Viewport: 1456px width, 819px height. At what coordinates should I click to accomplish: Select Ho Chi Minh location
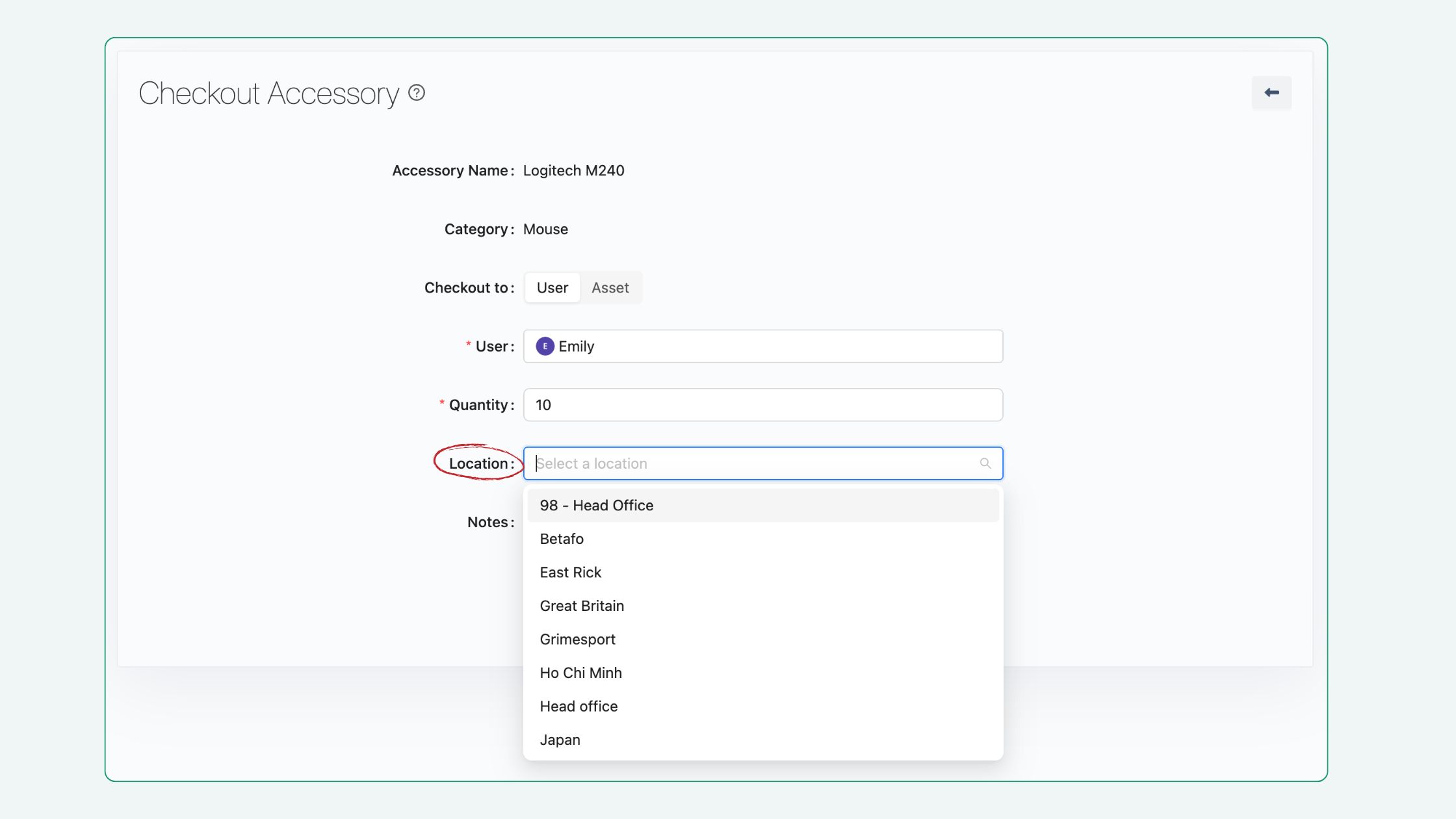click(x=580, y=673)
